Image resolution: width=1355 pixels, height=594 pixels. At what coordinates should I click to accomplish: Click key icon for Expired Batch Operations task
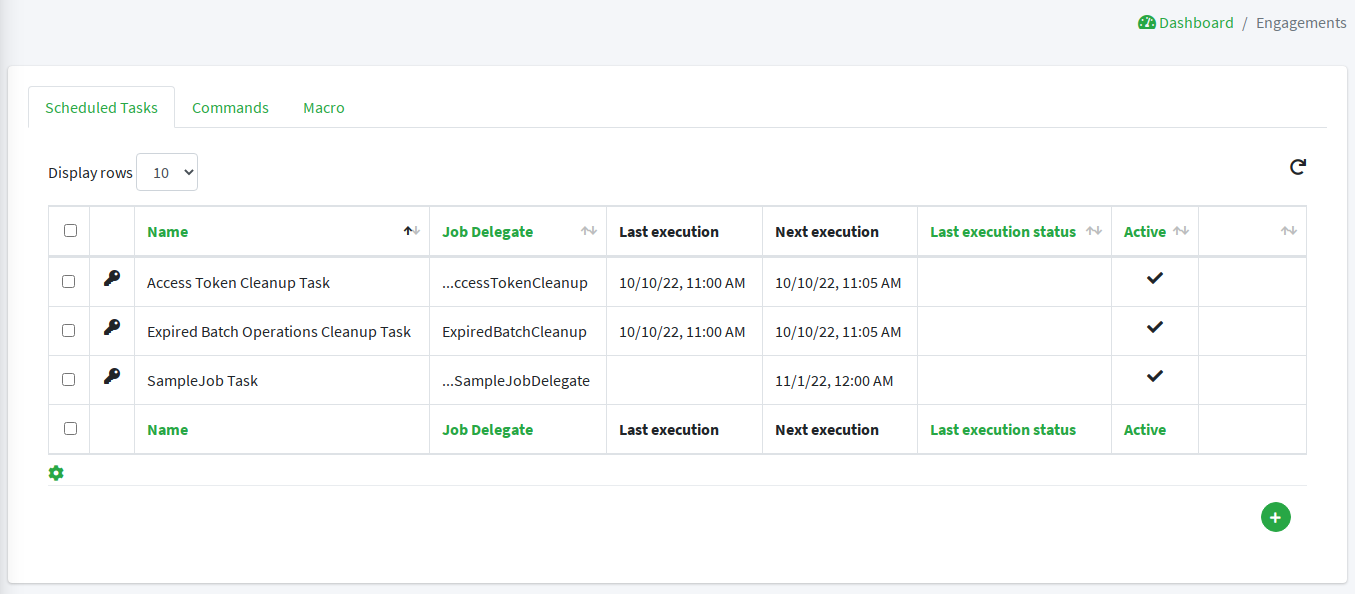(x=112, y=327)
